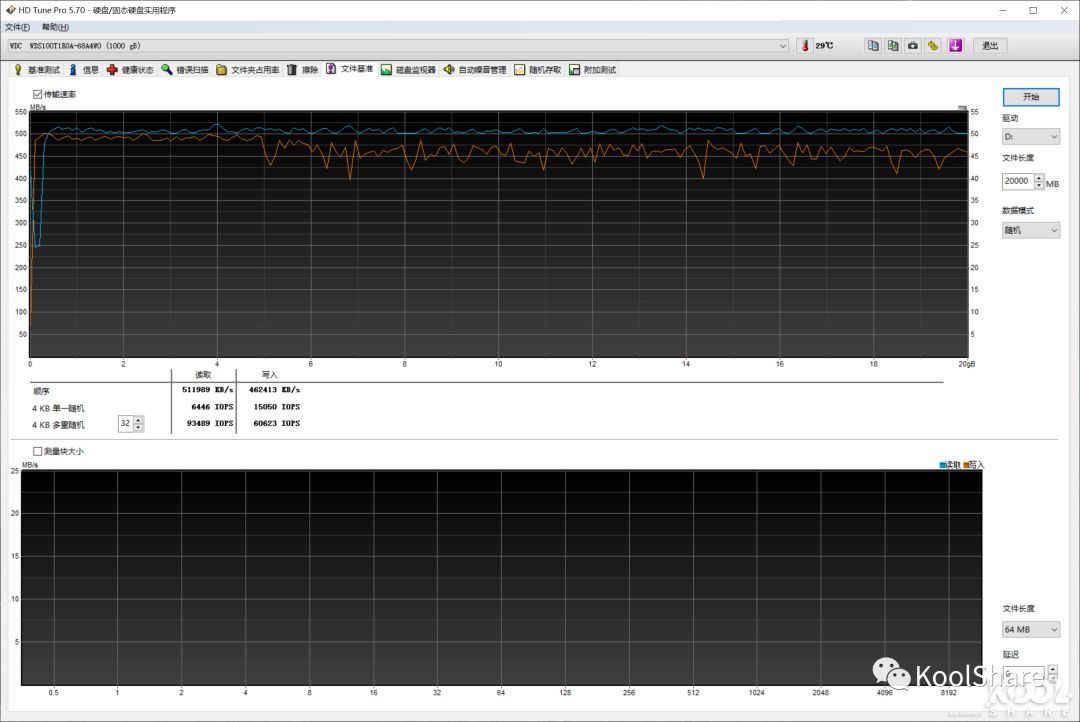
Task: Start the test with the 开始 button
Action: tap(1031, 96)
